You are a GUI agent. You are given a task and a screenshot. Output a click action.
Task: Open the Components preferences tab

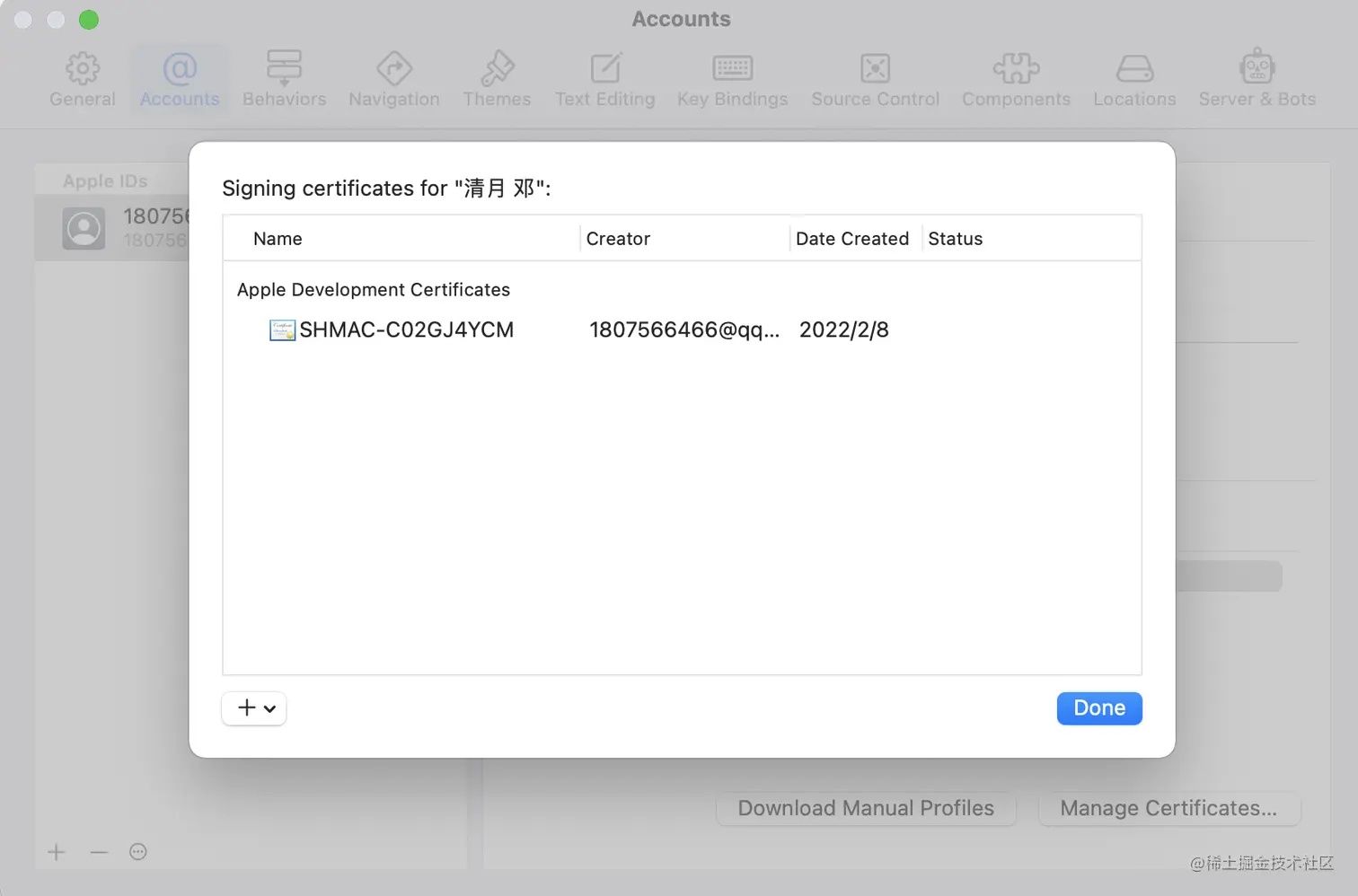pos(1016,80)
